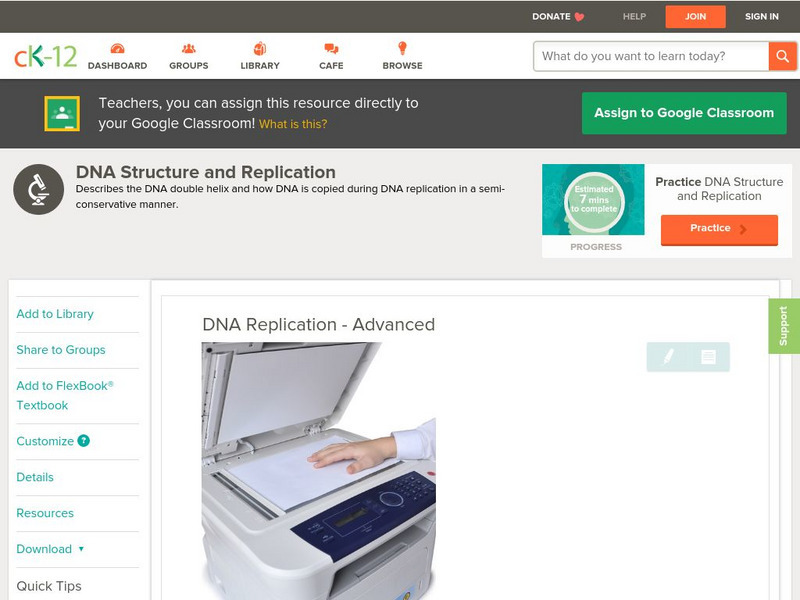Open the Resources section
This screenshot has width=800, height=600.
coord(45,513)
